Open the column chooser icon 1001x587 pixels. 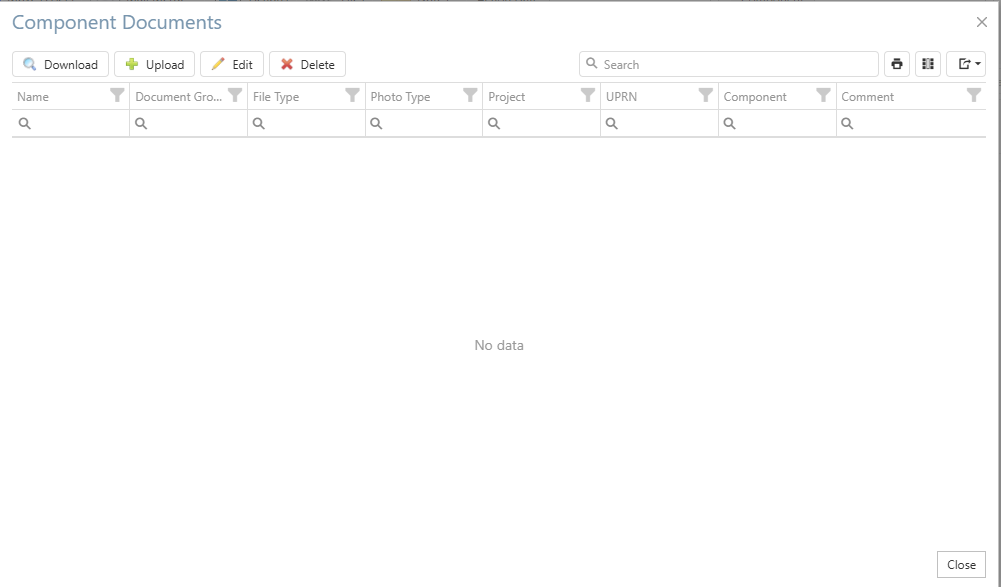click(928, 64)
